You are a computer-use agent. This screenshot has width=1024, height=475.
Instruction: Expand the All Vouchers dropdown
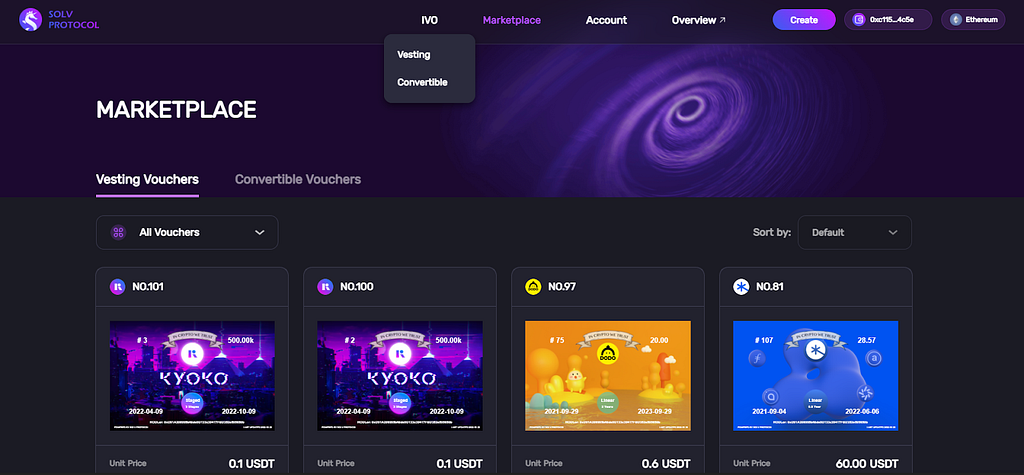pos(187,233)
